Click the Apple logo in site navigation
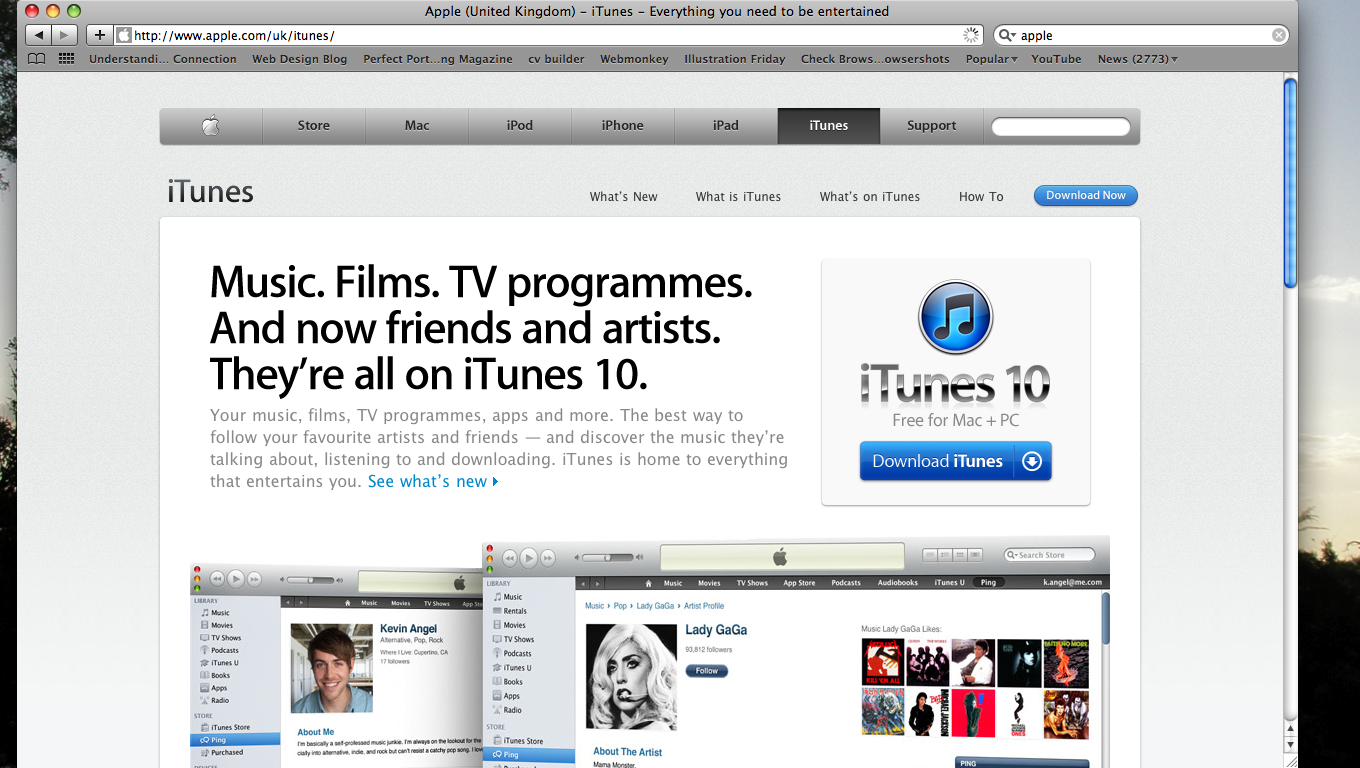 coord(210,125)
